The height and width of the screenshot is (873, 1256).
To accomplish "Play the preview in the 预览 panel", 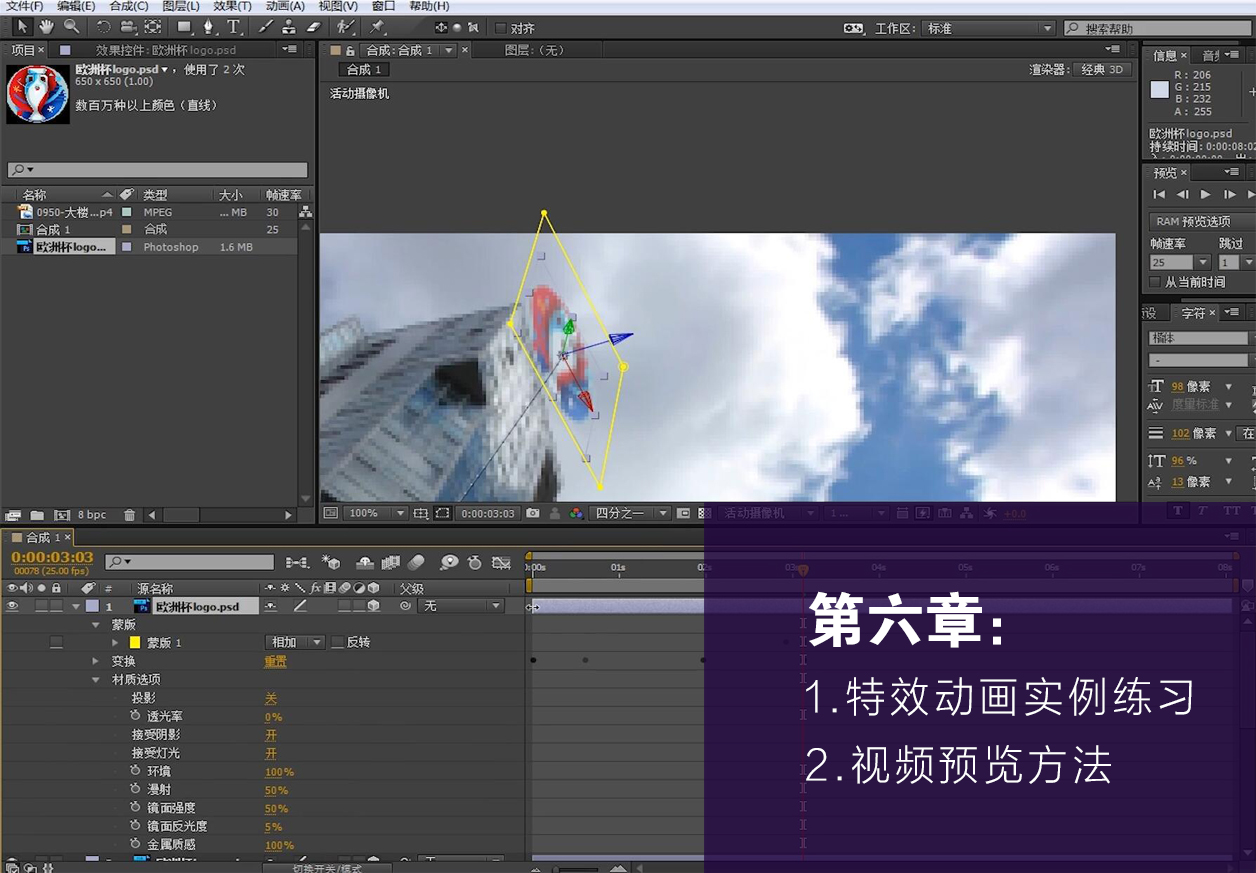I will point(1205,194).
